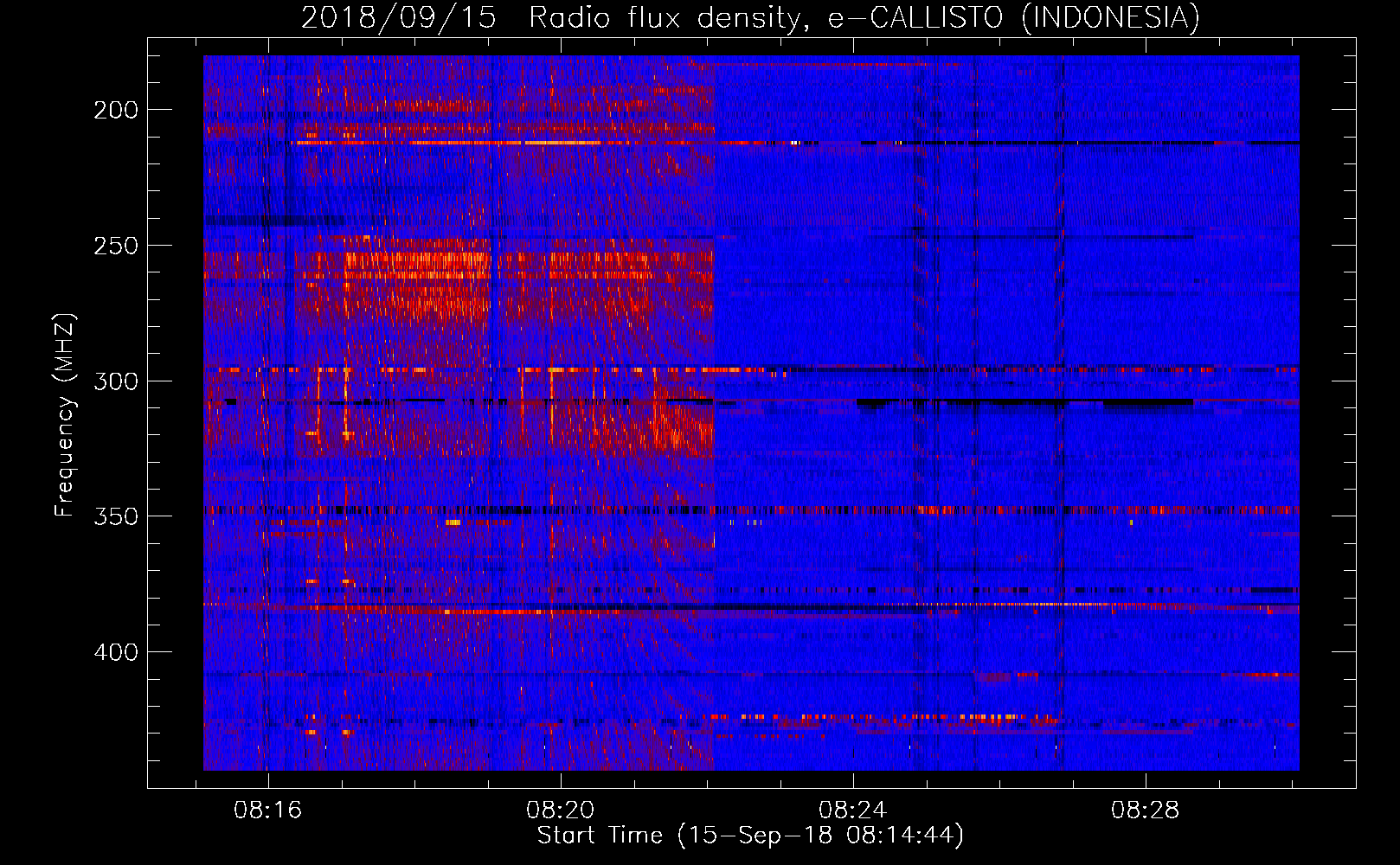
Task: Click the 08:16 time tick label
Action: 267,811
